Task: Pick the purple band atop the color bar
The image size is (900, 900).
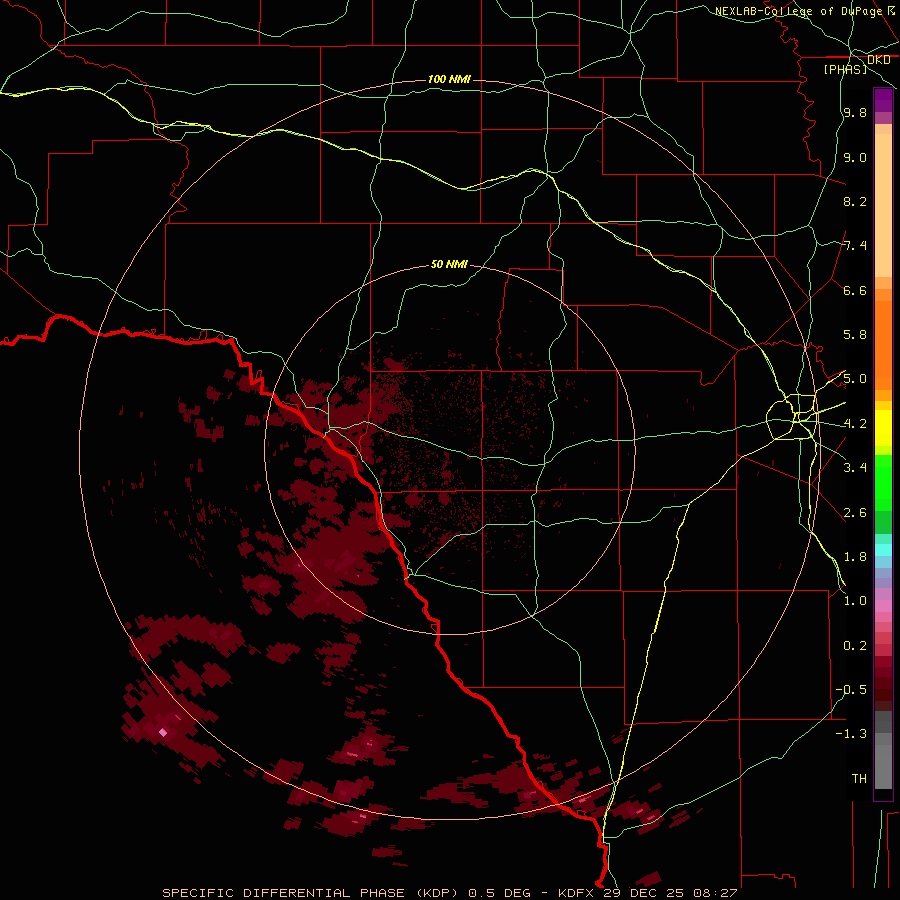Action: pyautogui.click(x=883, y=100)
